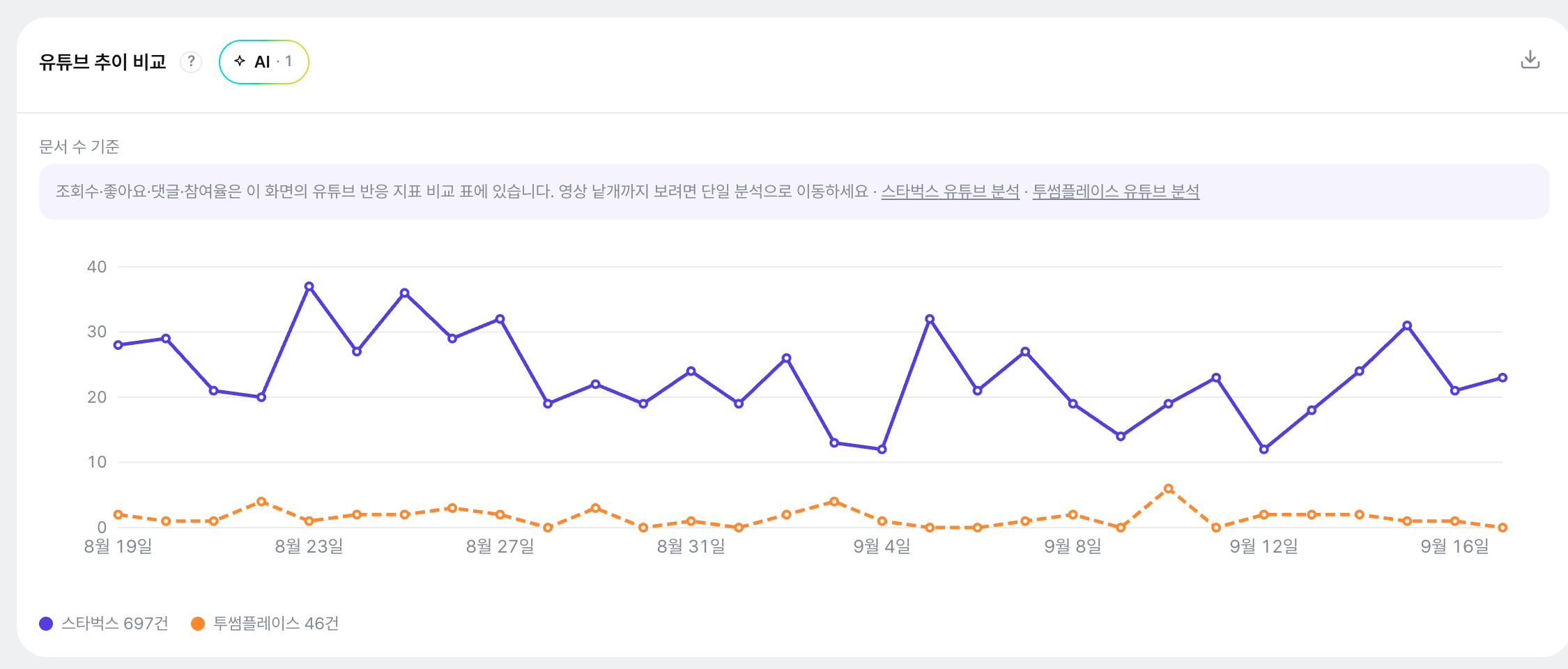Click the 8월 23일 axis label

[x=309, y=546]
